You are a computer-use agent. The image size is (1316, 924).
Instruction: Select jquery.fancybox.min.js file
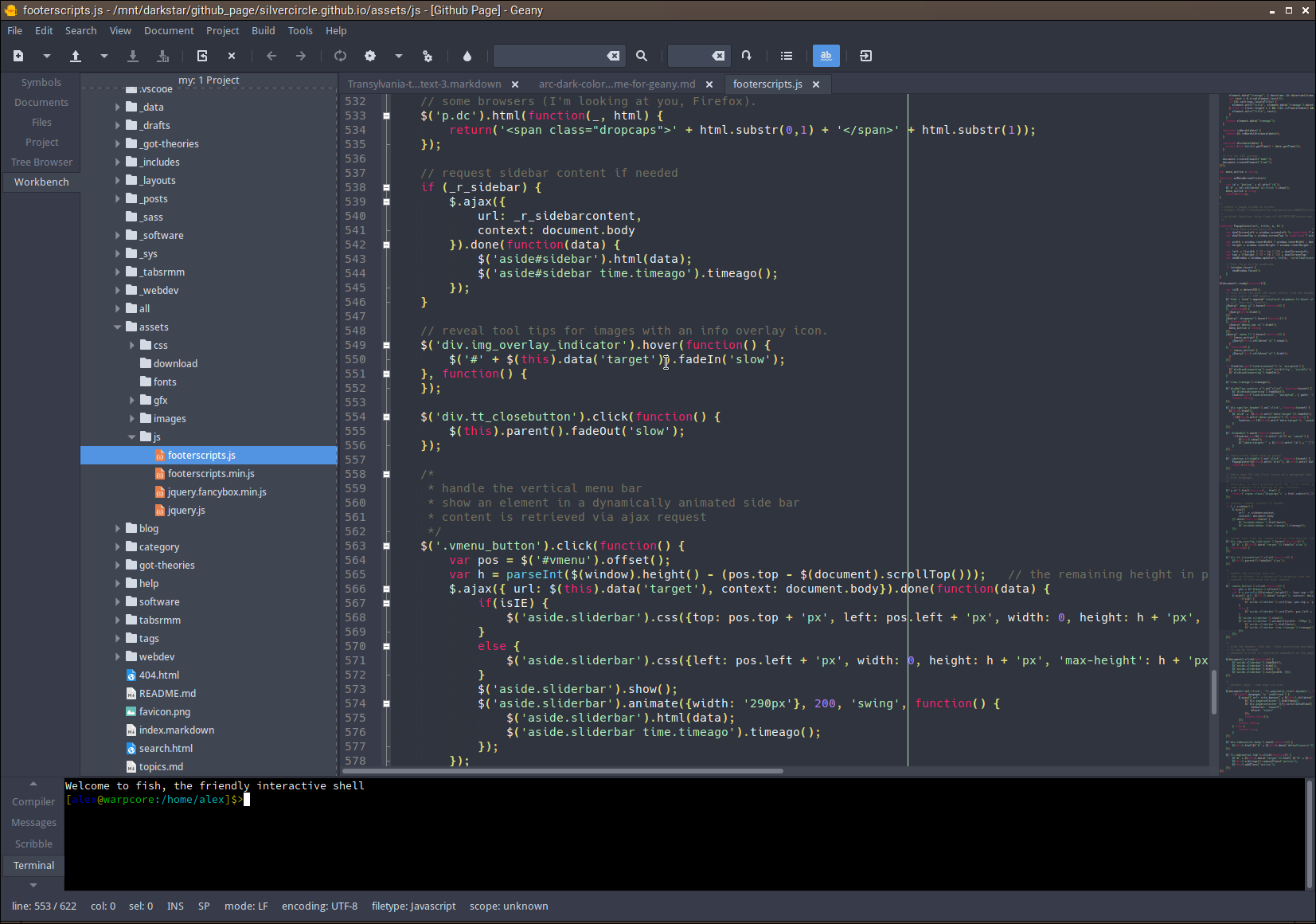tap(217, 491)
